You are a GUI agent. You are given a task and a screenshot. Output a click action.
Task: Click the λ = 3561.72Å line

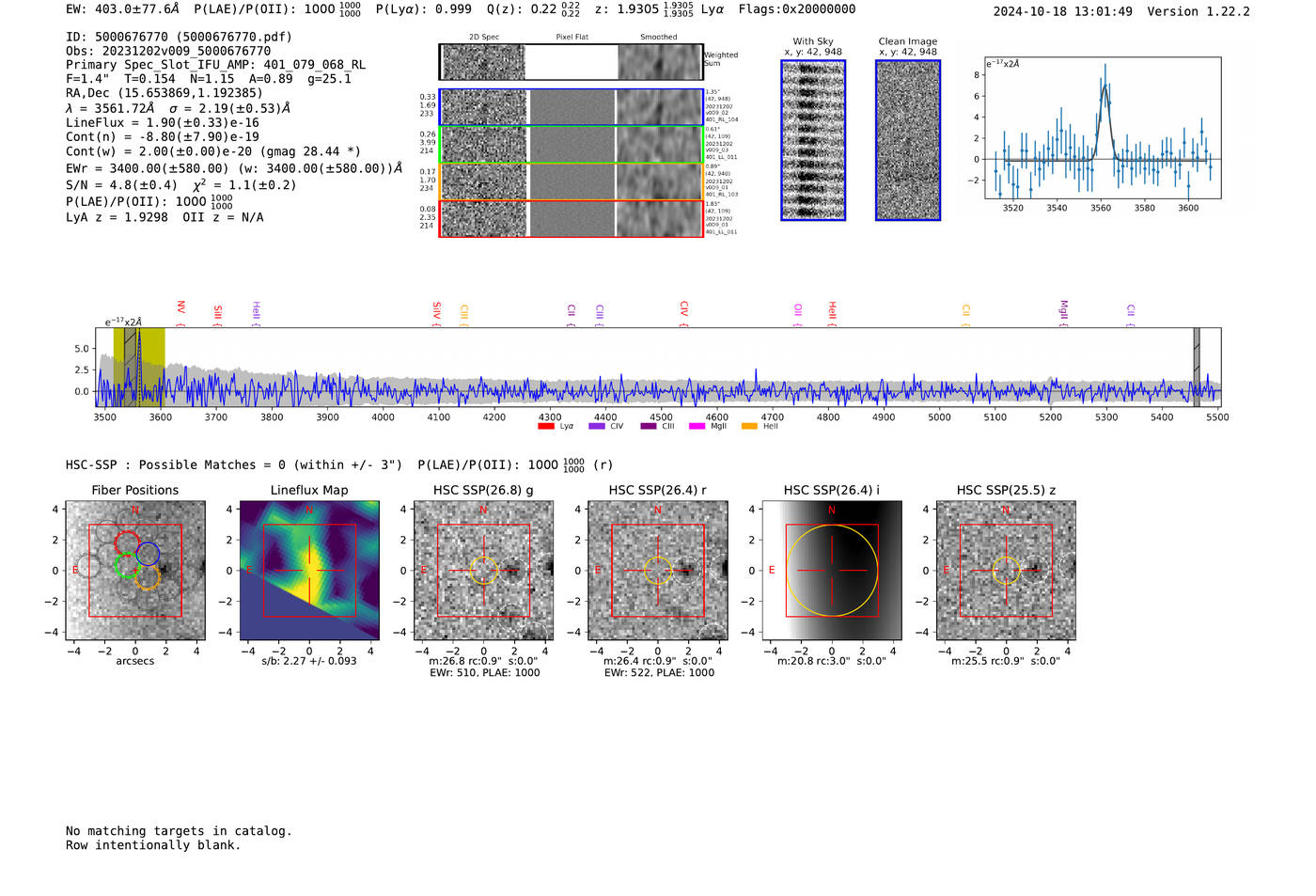(x=179, y=108)
